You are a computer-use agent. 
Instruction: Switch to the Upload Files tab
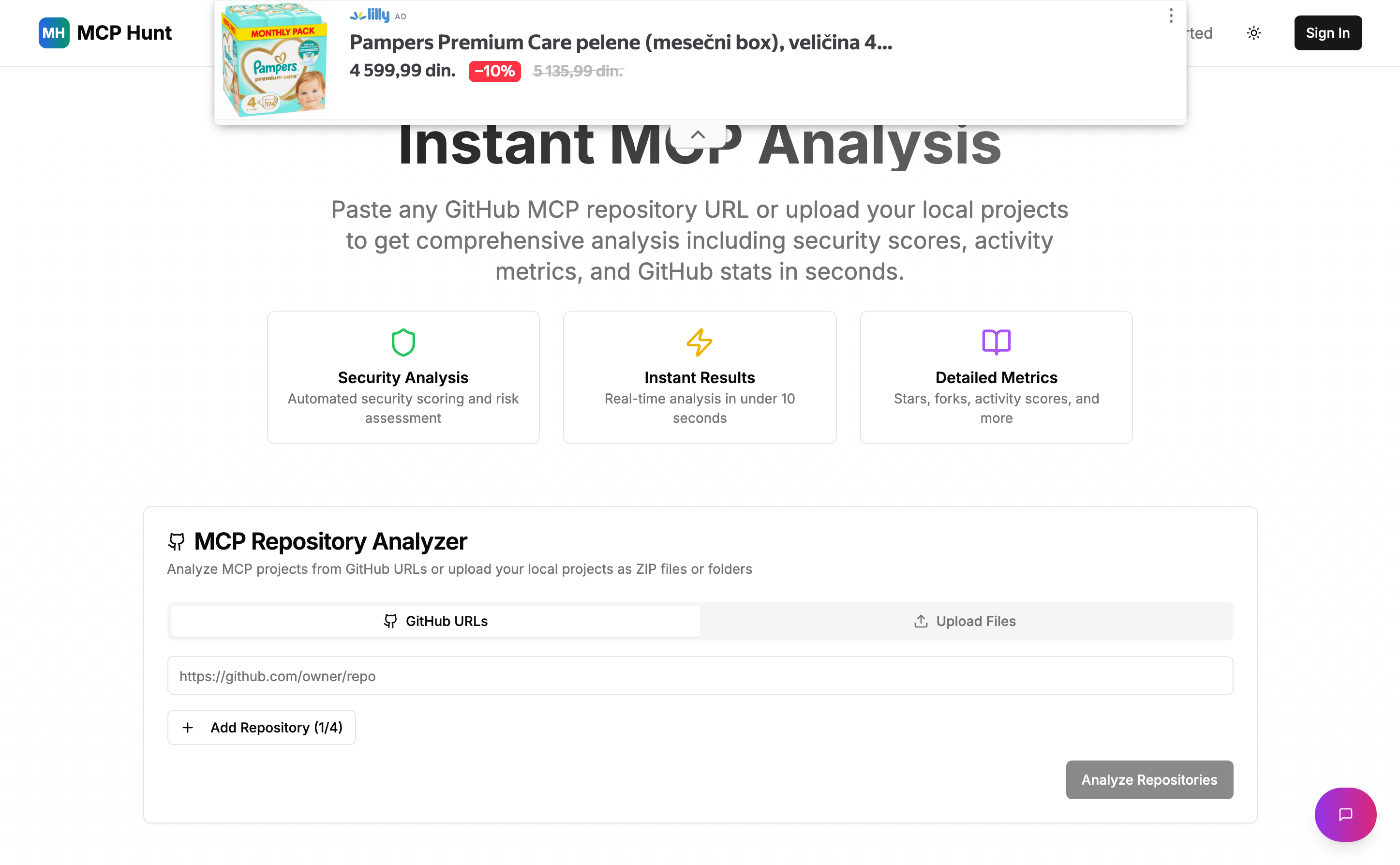966,621
